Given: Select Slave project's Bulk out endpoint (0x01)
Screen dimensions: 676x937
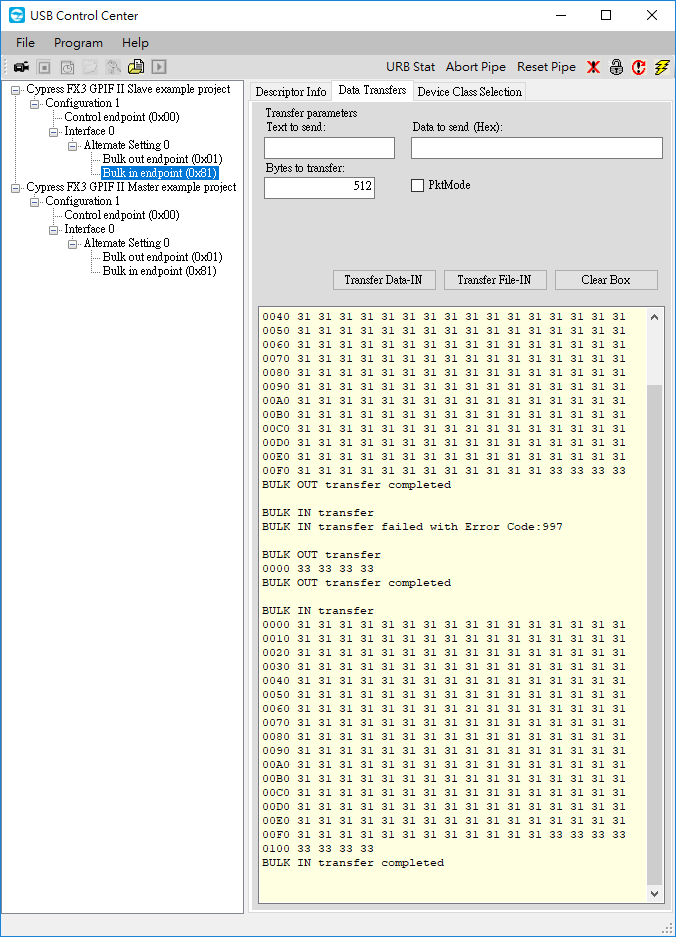Looking at the screenshot, I should [x=163, y=159].
